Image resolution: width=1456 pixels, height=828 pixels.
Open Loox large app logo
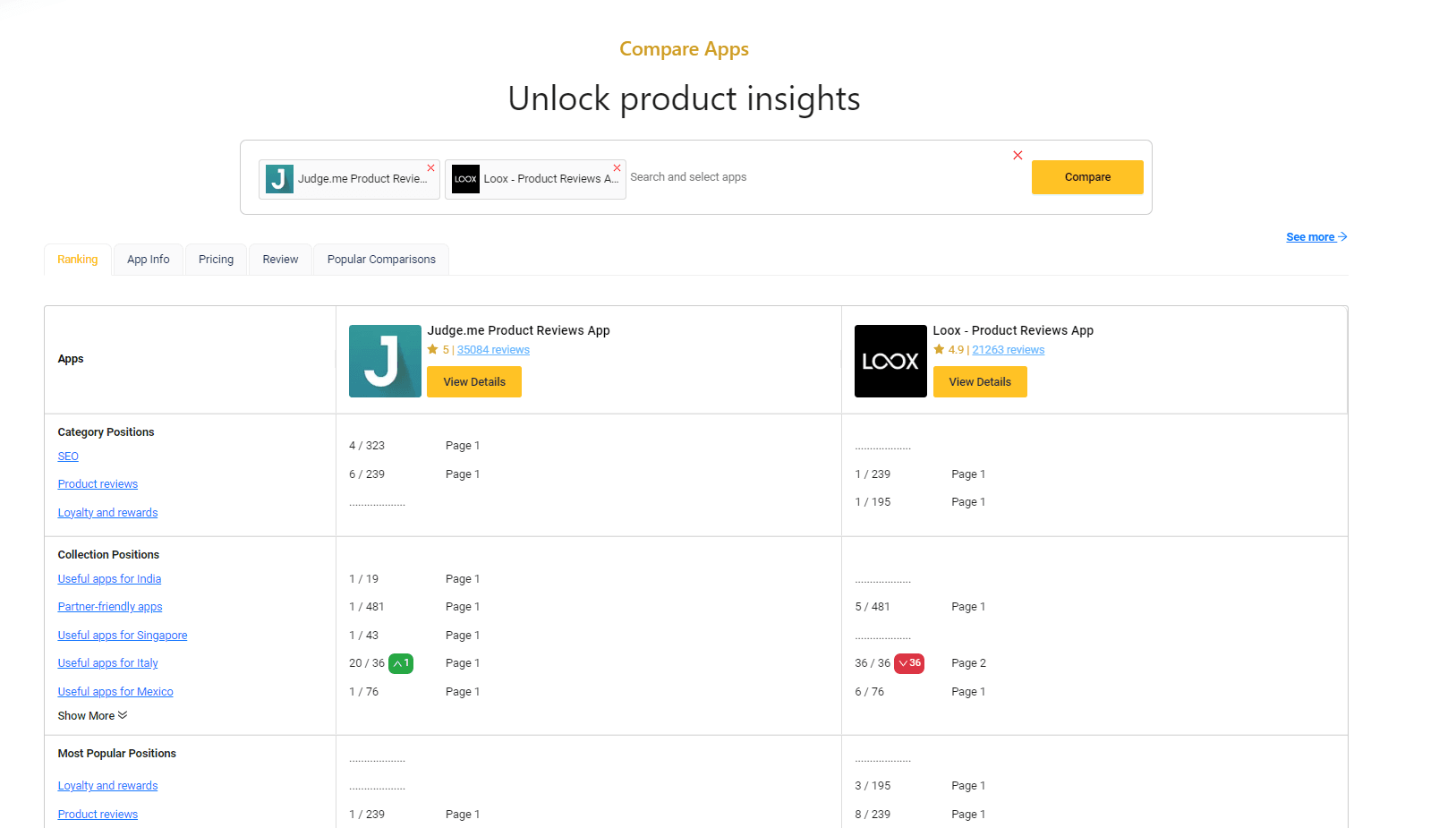click(x=890, y=361)
